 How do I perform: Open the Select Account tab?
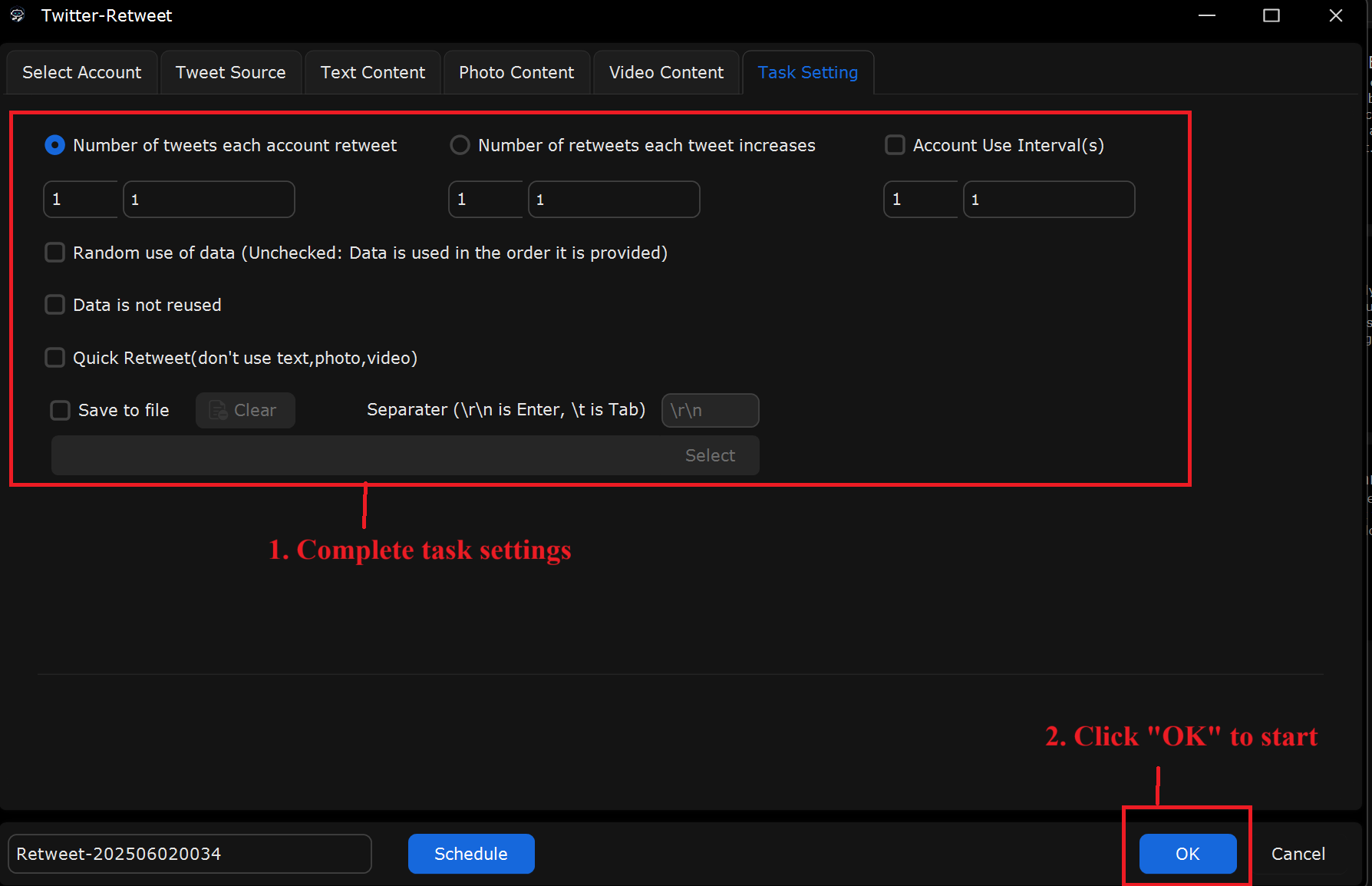pos(82,72)
